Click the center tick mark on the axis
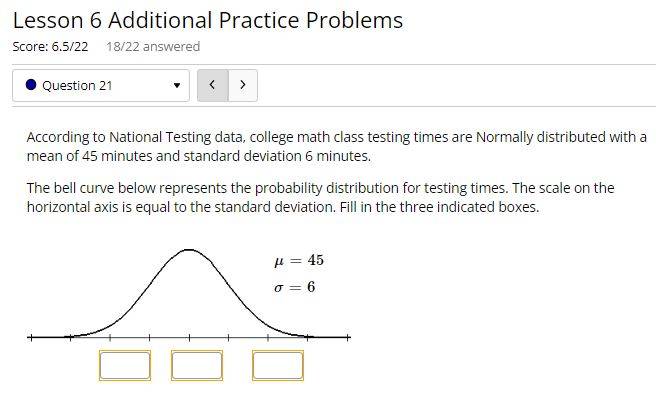 [x=189, y=337]
